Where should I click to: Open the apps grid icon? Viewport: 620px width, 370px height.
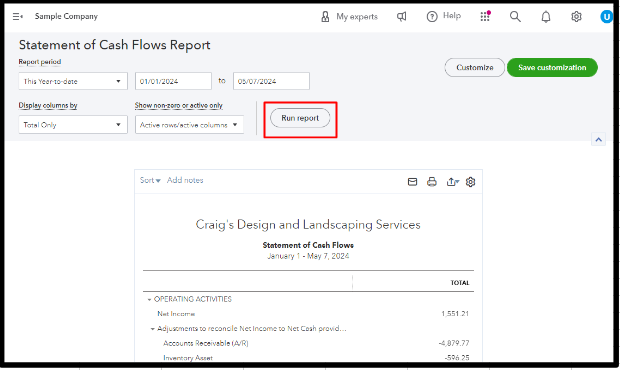click(485, 16)
